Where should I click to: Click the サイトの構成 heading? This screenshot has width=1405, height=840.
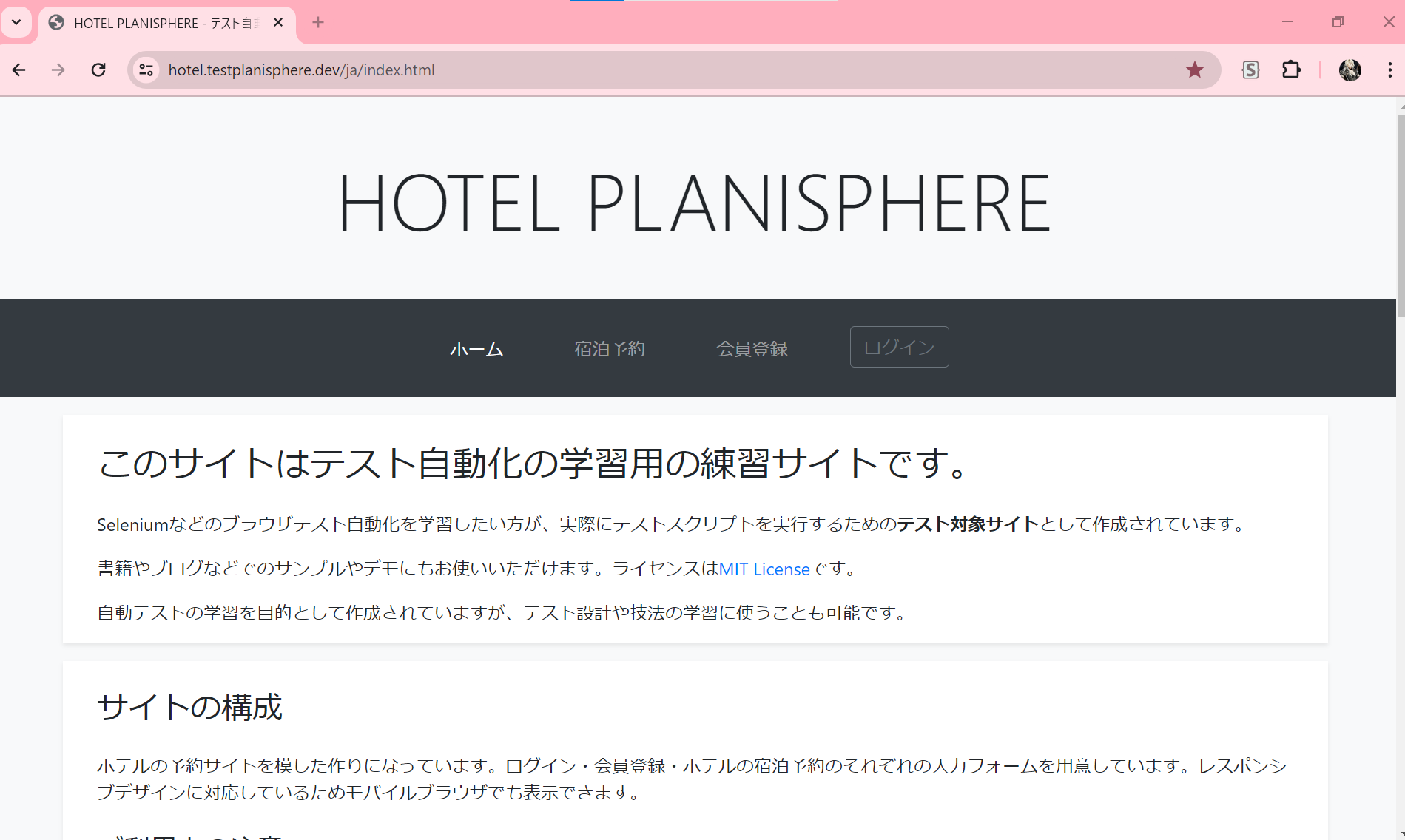click(x=190, y=707)
